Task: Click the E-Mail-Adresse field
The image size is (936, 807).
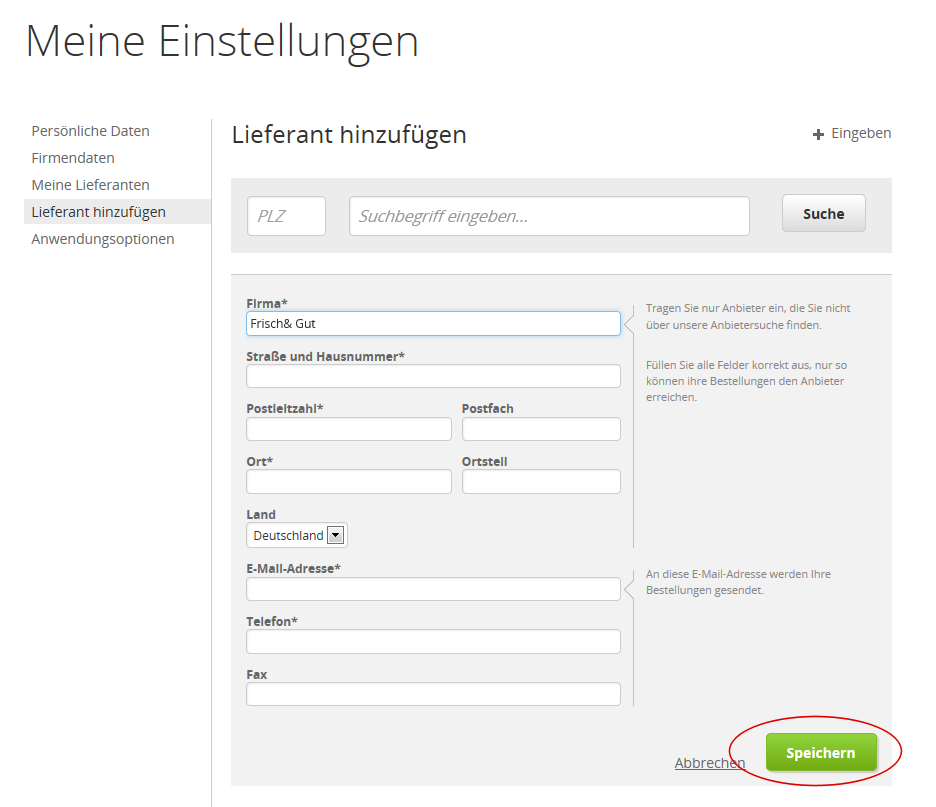Action: pyautogui.click(x=433, y=589)
